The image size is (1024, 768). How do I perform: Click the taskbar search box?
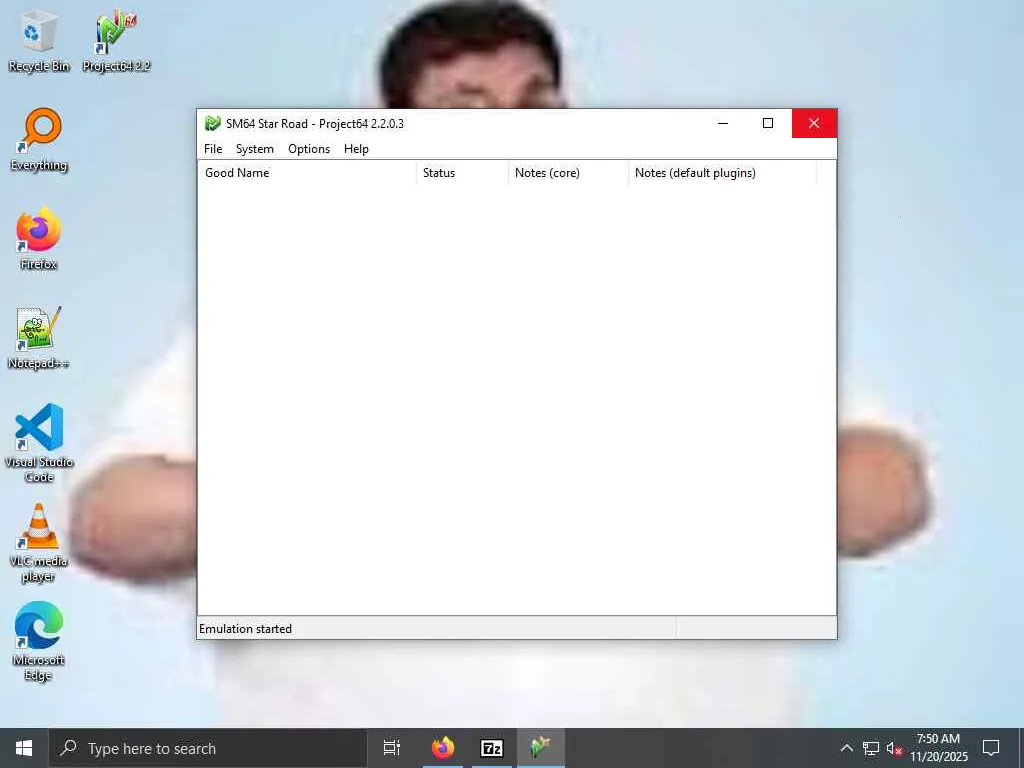208,748
